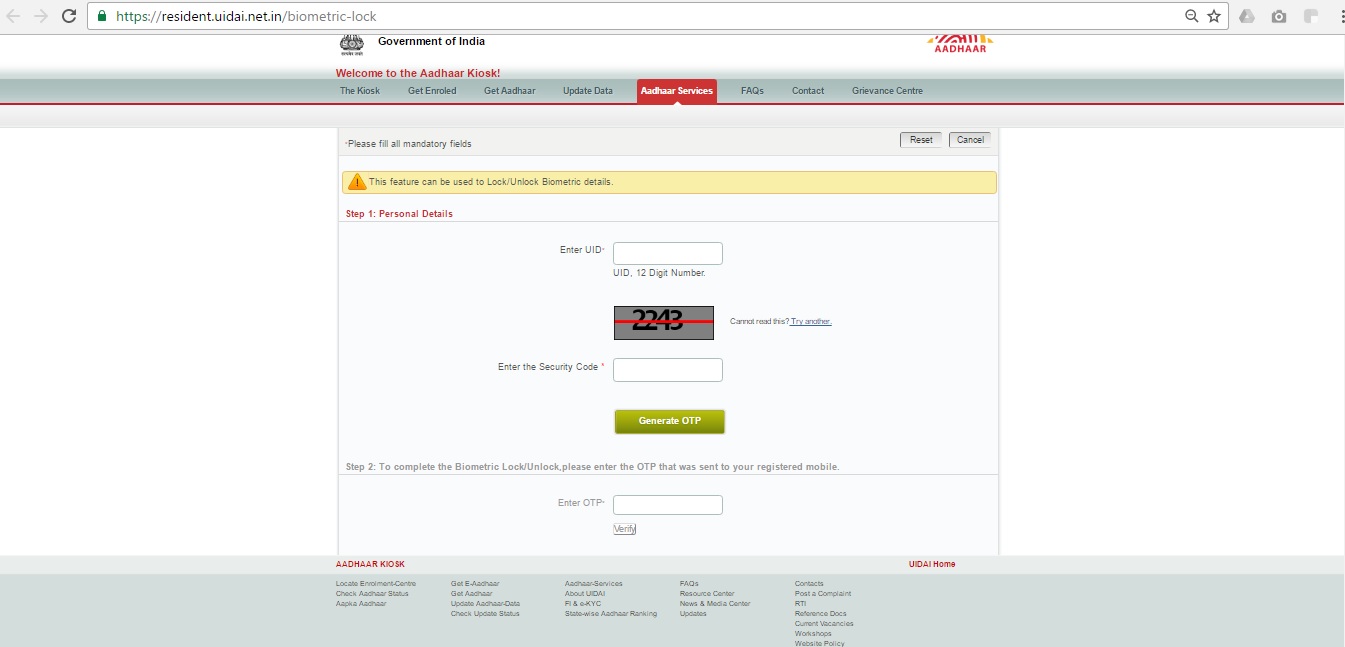Image resolution: width=1345 pixels, height=647 pixels.
Task: Open the Get Enroled menu
Action: (x=432, y=91)
